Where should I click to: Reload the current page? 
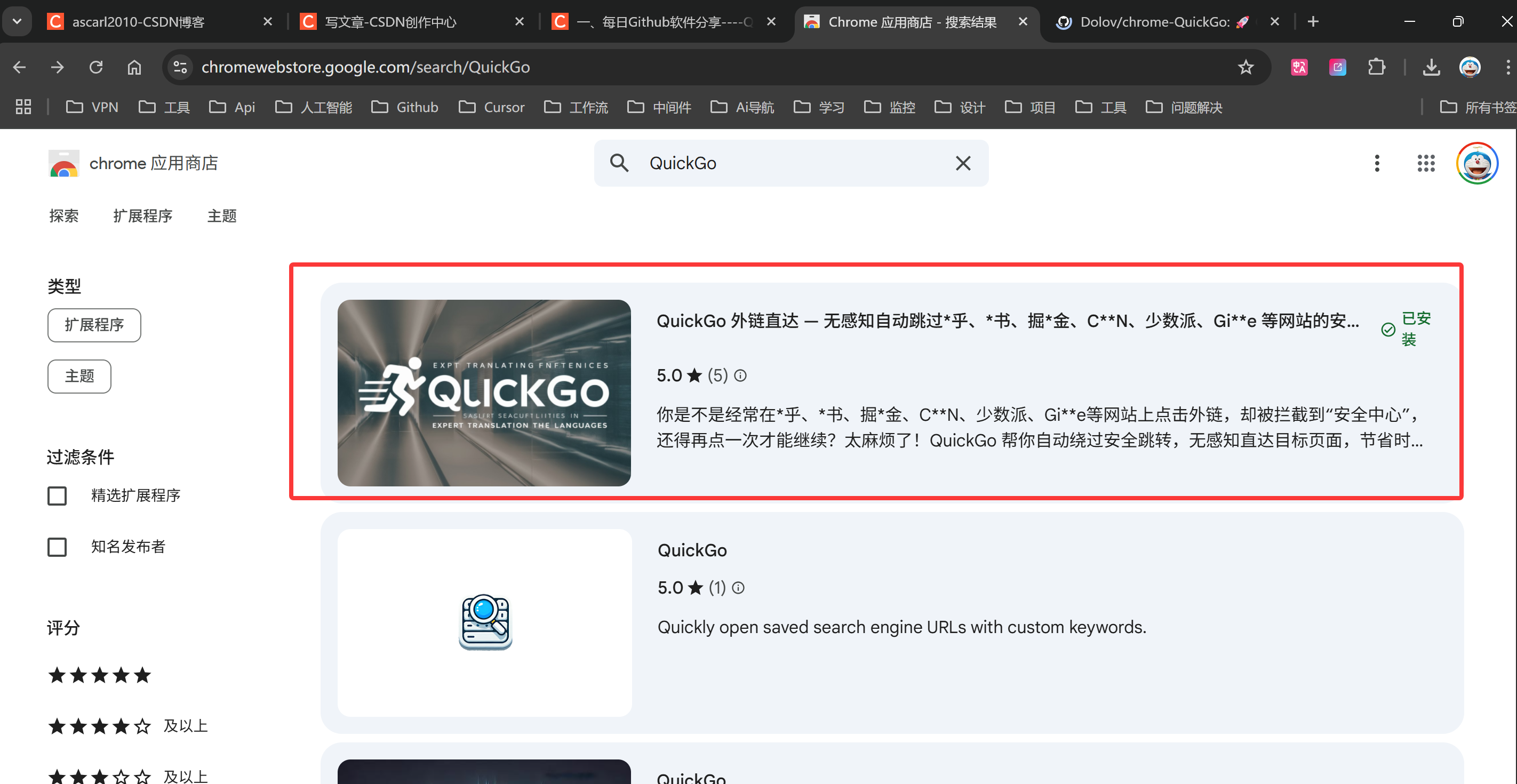pyautogui.click(x=96, y=67)
